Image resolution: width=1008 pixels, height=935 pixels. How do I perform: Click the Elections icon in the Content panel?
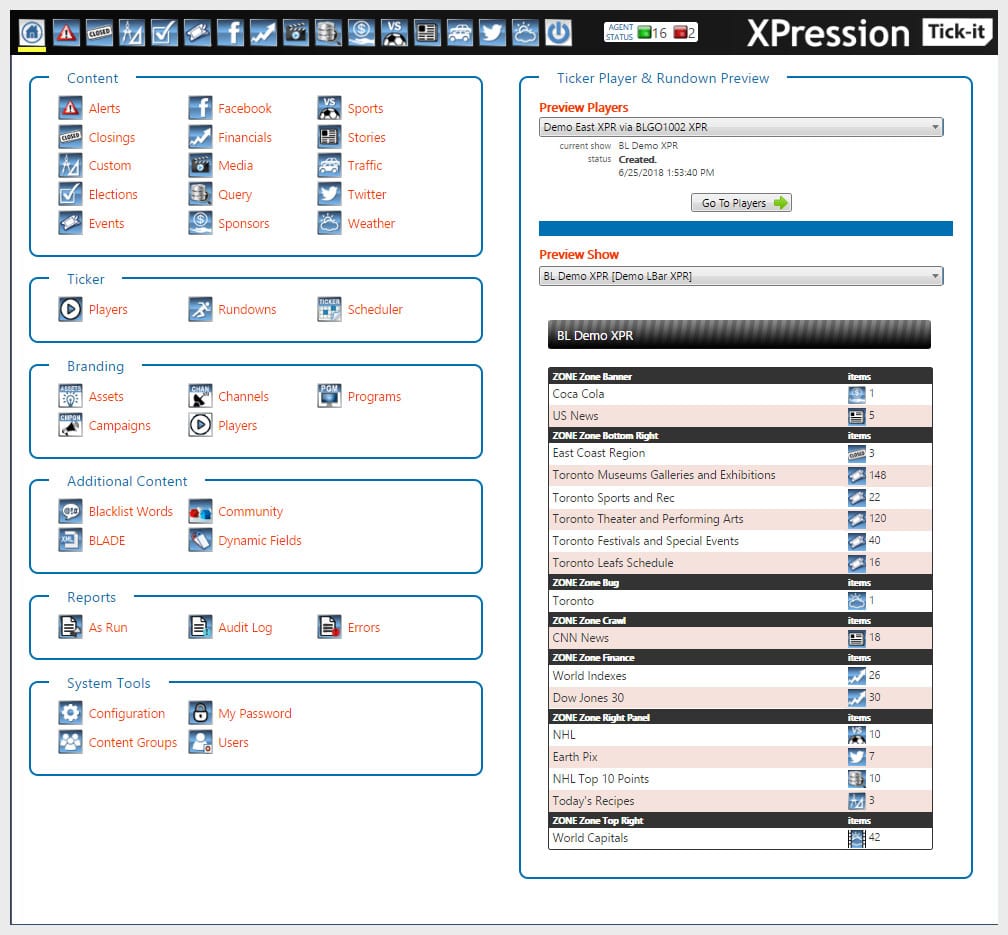[x=70, y=194]
